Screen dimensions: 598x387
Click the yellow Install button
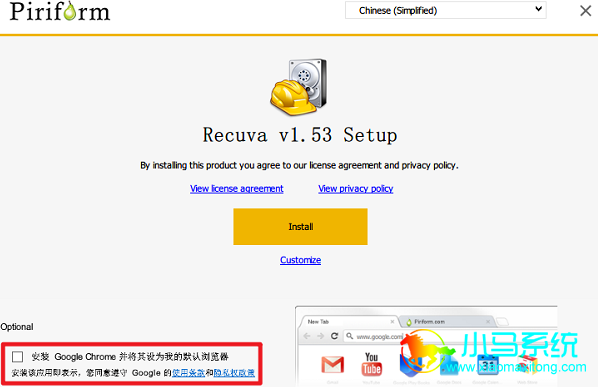click(300, 226)
